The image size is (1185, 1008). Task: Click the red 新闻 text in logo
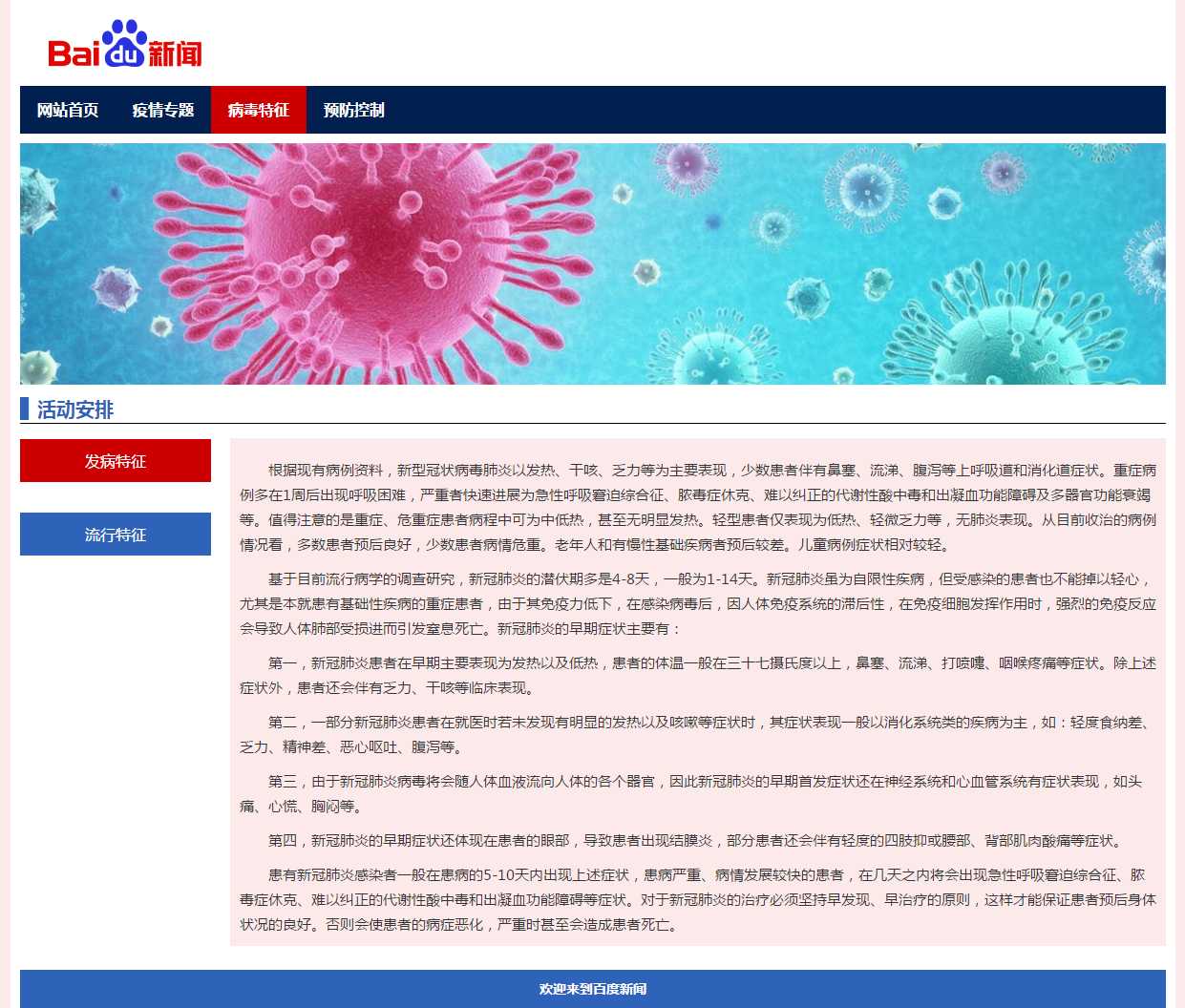(175, 54)
